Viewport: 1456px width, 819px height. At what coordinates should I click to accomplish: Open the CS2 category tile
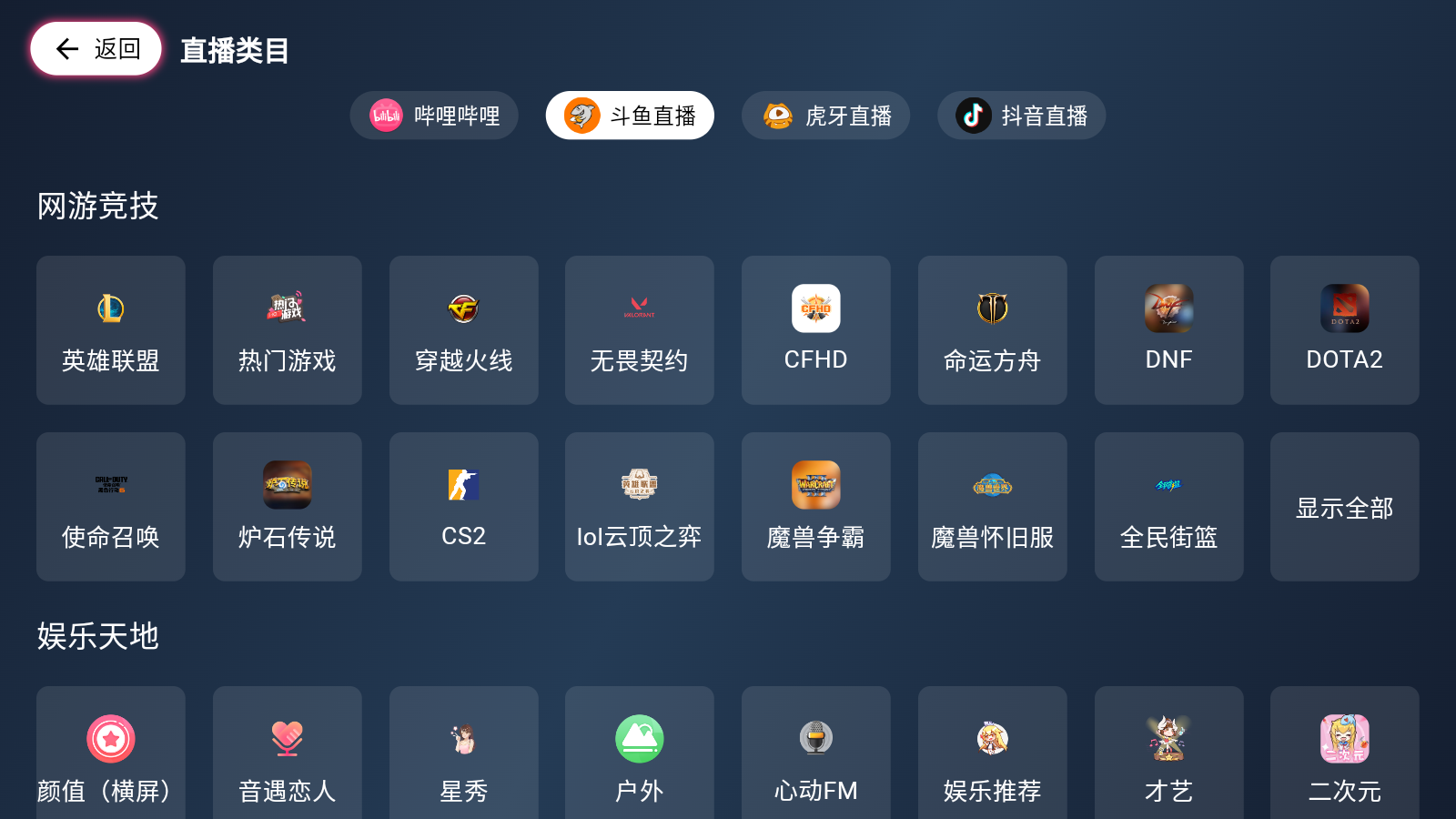coord(464,507)
